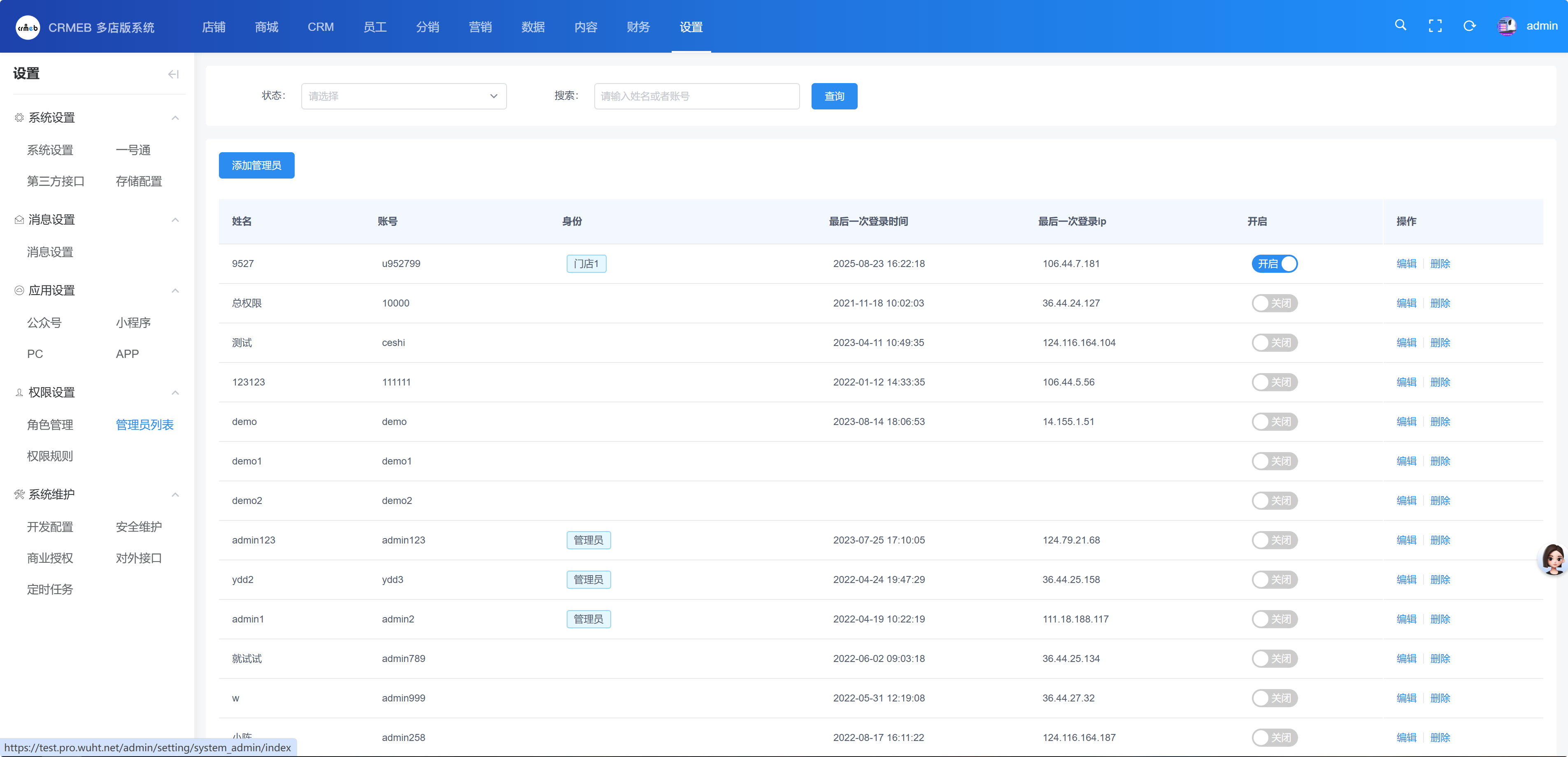The height and width of the screenshot is (757, 1568).
Task: Click the admin avatar image
Action: pos(1507,26)
